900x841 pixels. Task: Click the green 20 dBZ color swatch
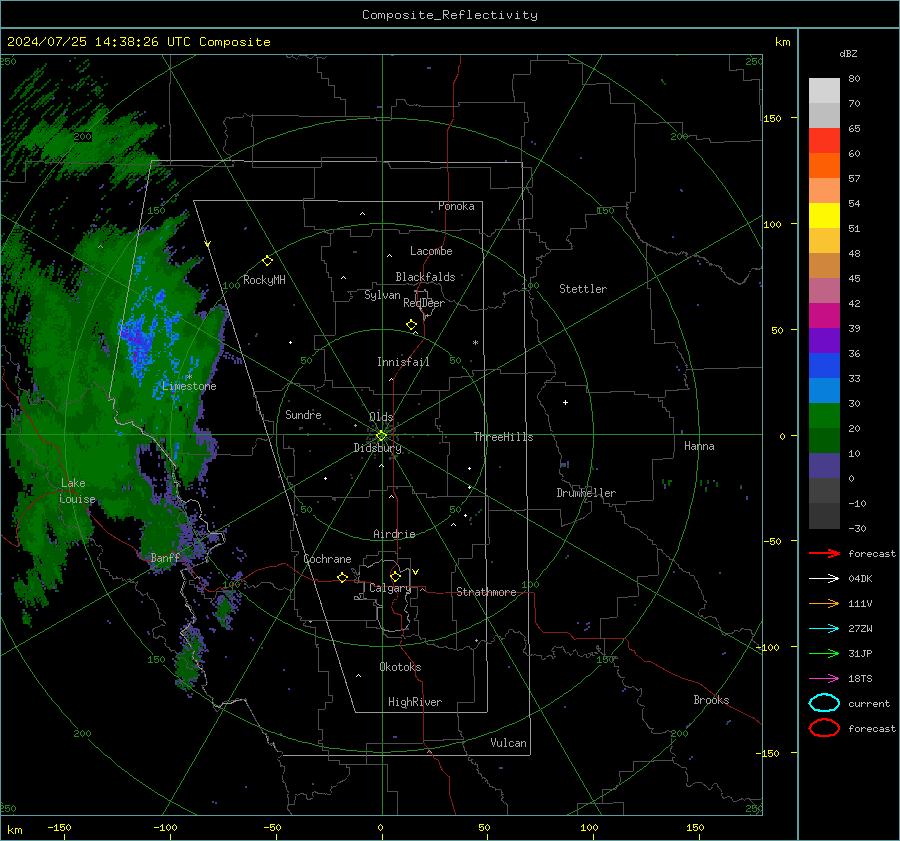point(824,415)
